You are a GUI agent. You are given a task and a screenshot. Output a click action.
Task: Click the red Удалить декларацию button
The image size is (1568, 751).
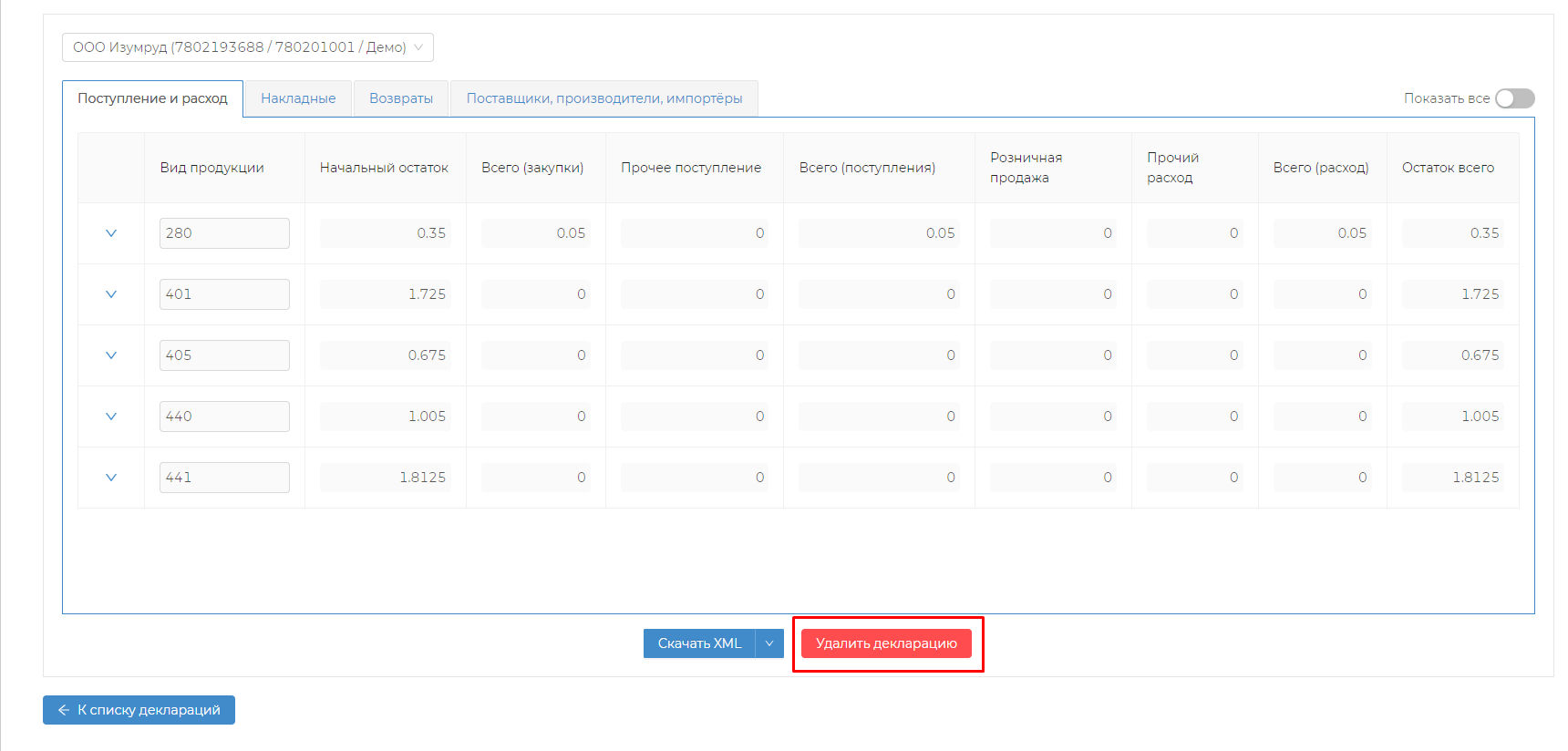[886, 643]
